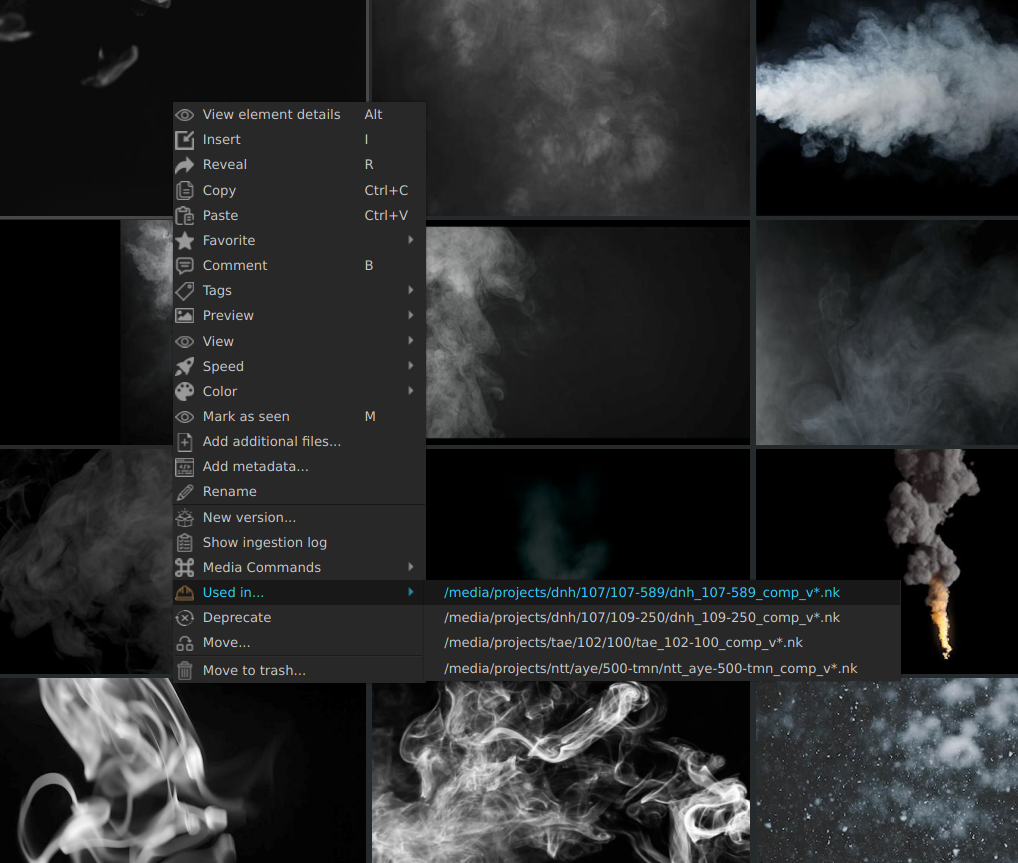
Task: Click the Speed rocket icon
Action: pyautogui.click(x=185, y=367)
